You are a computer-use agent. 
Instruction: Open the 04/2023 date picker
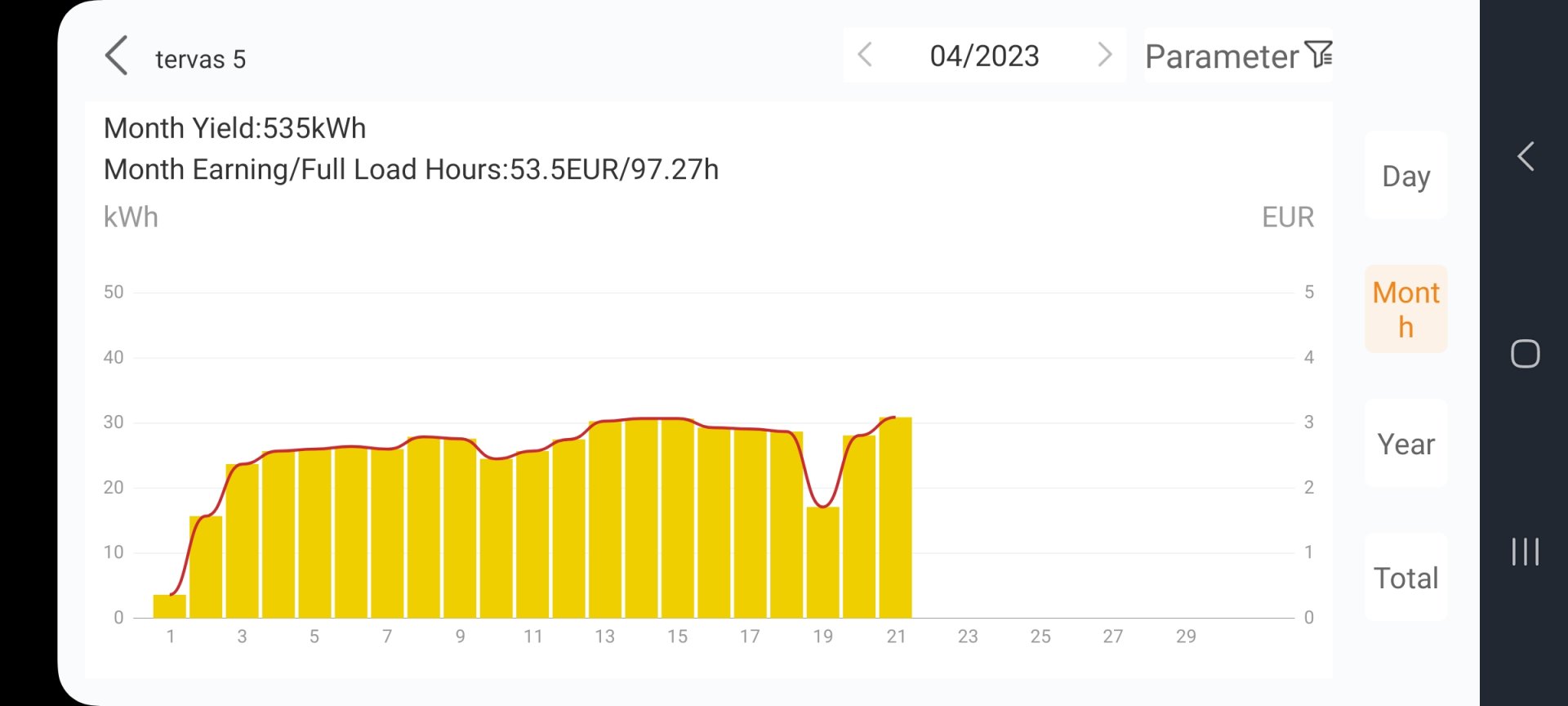(x=984, y=56)
